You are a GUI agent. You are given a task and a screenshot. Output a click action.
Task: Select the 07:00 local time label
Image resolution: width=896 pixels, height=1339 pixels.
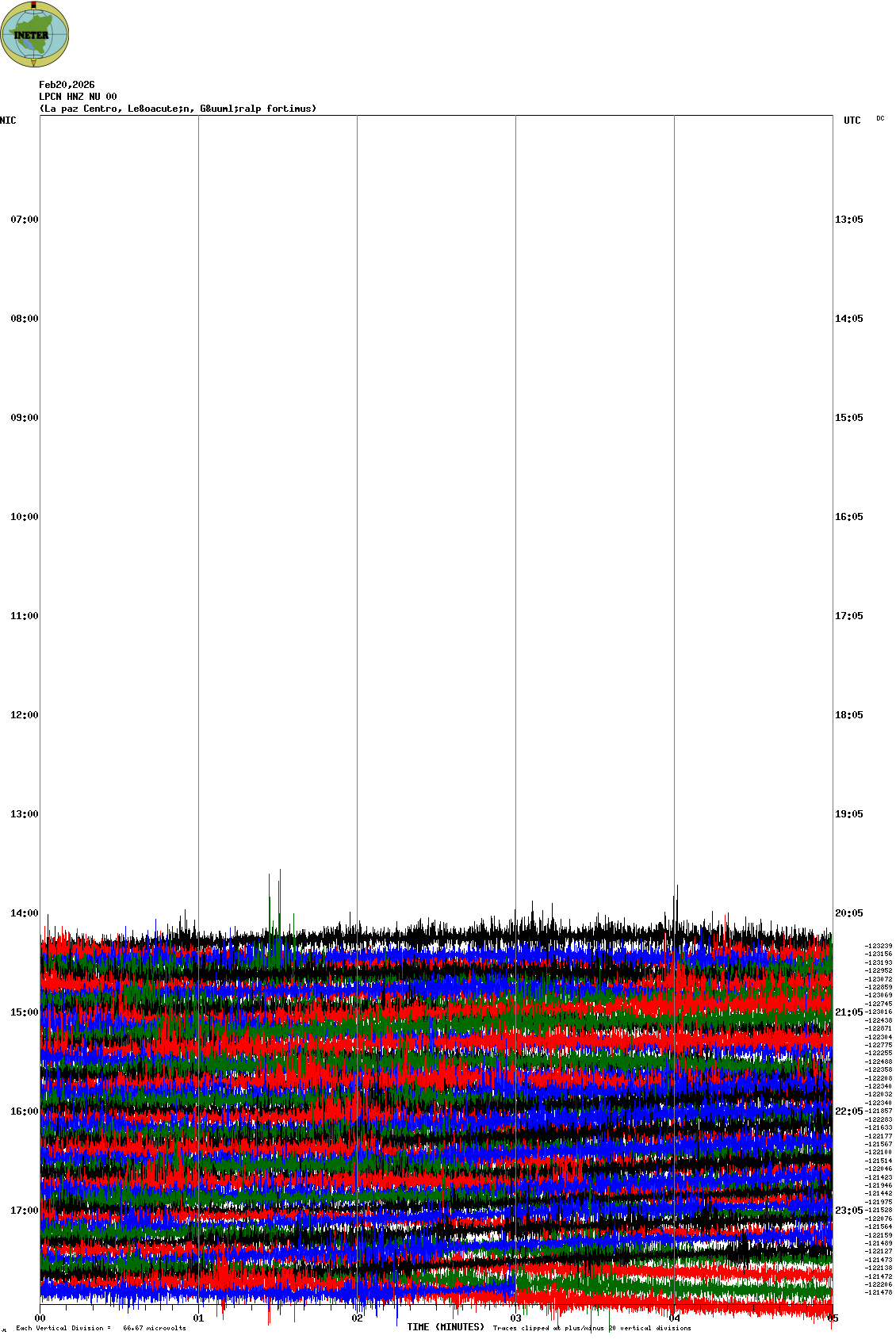coord(24,220)
